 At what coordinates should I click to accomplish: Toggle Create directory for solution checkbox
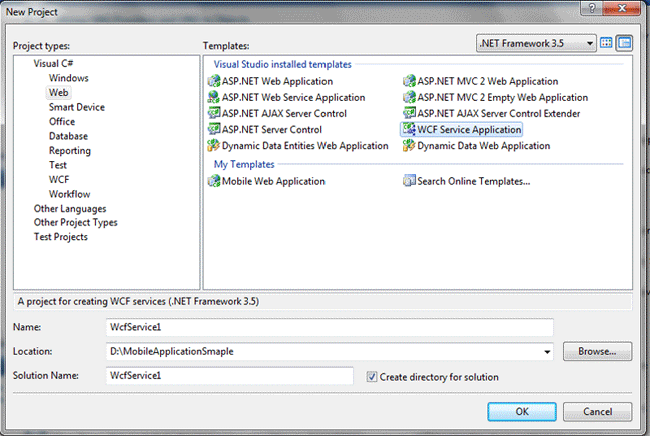372,377
